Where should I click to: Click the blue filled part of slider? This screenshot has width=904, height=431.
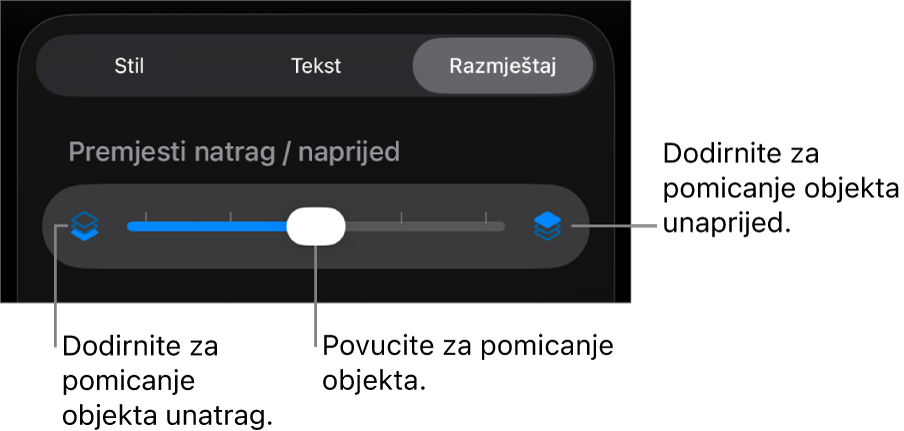point(208,226)
